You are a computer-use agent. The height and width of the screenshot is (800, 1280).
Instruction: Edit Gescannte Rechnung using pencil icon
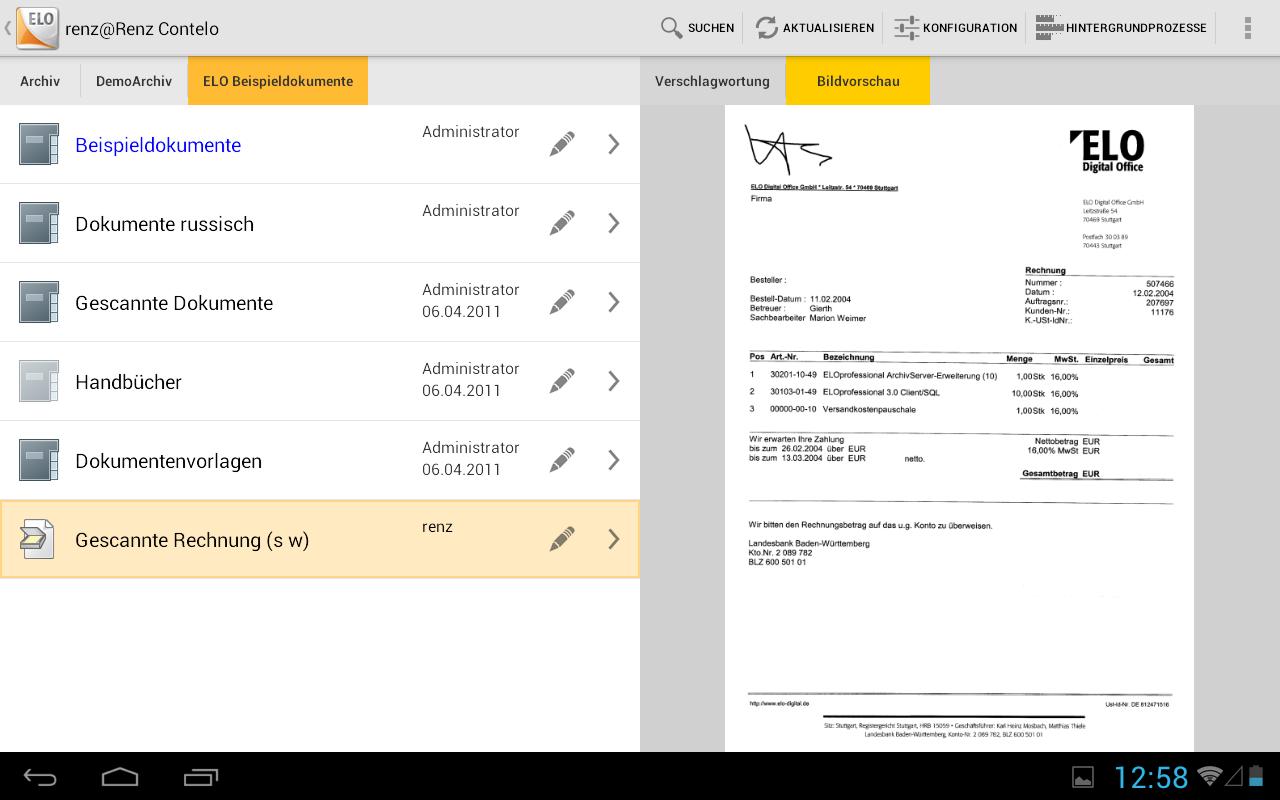562,540
